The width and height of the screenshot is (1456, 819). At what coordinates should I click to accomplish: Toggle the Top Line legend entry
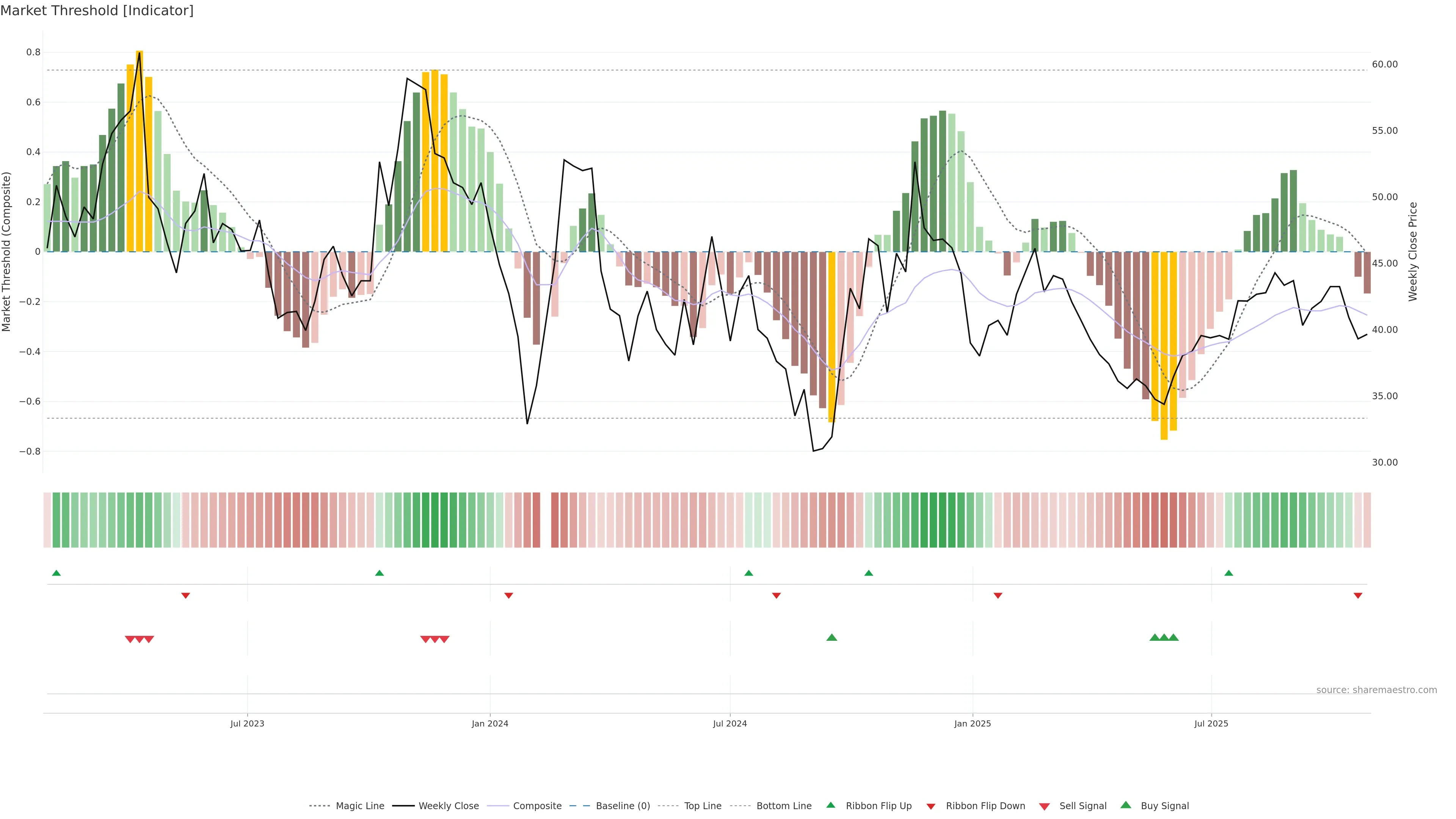703,806
